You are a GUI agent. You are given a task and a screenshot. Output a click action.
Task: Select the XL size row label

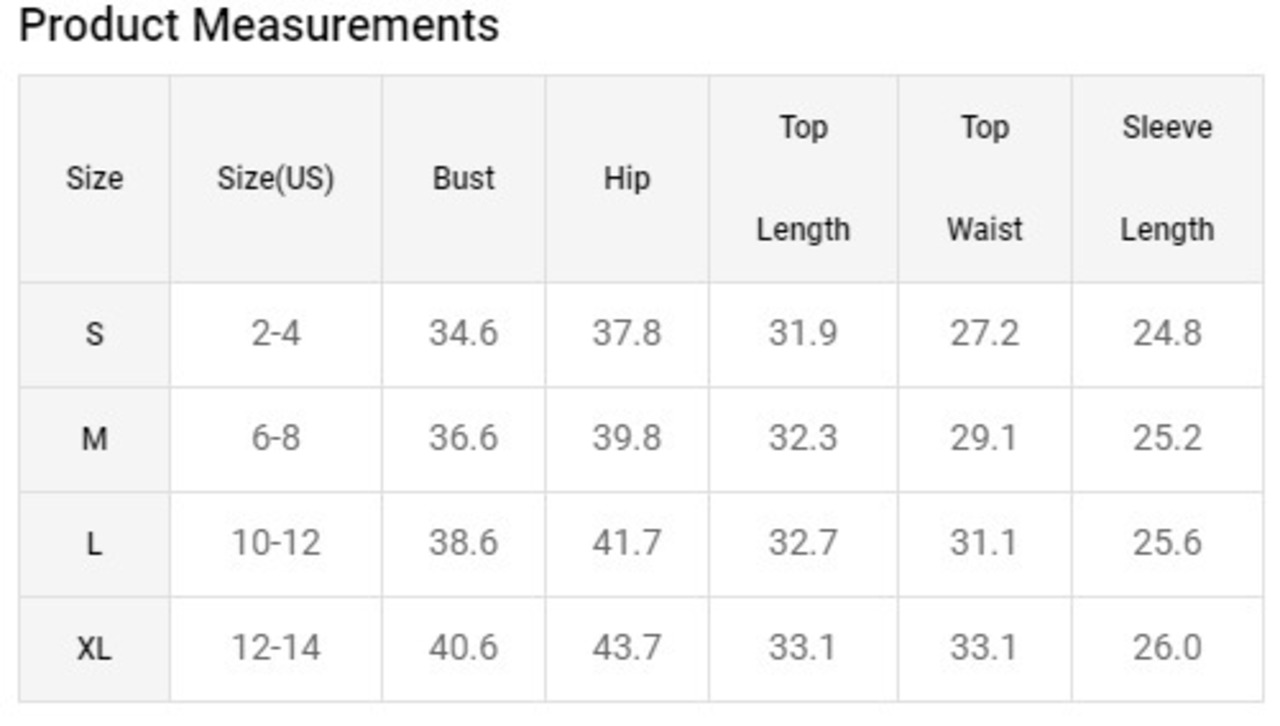pyautogui.click(x=94, y=649)
